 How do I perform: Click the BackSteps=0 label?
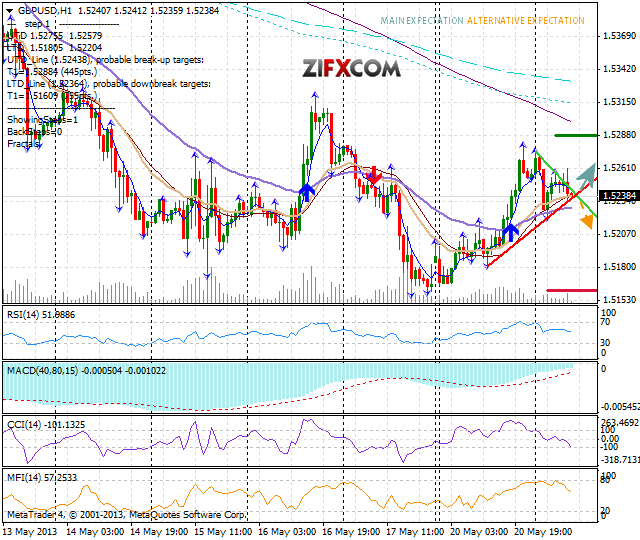[x=35, y=132]
